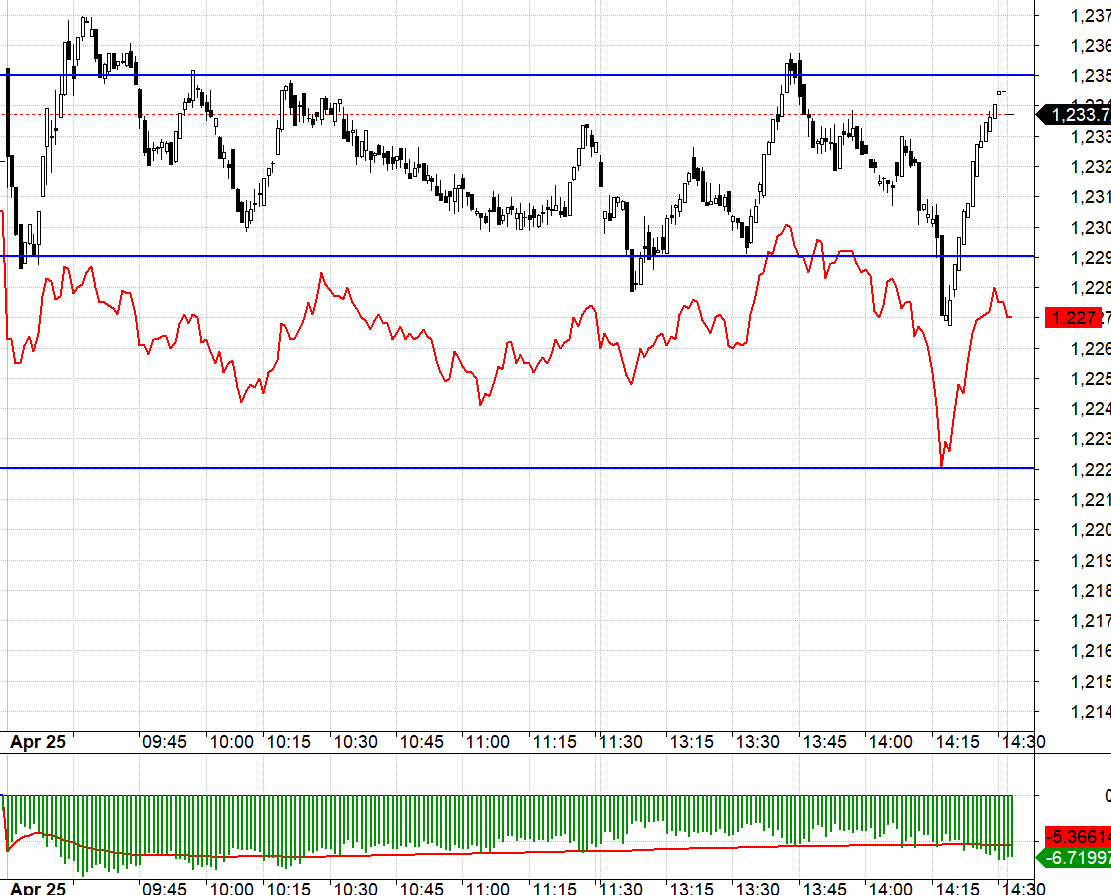This screenshot has width=1111, height=895.
Task: Click 10:30 on the indicator panel time axis
Action: 355,888
